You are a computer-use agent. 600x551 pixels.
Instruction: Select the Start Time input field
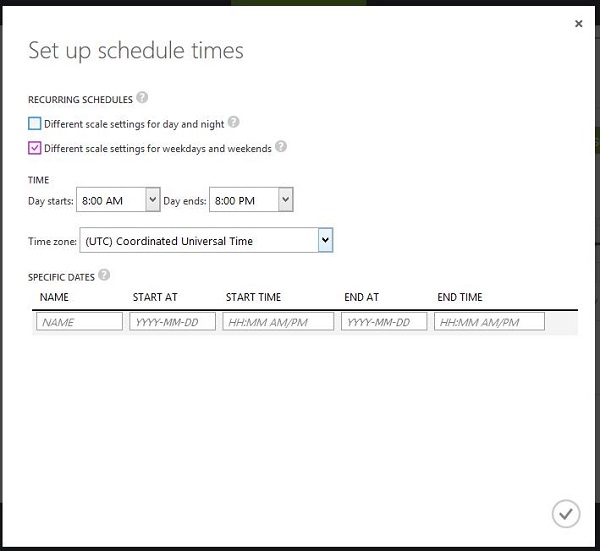coord(278,322)
